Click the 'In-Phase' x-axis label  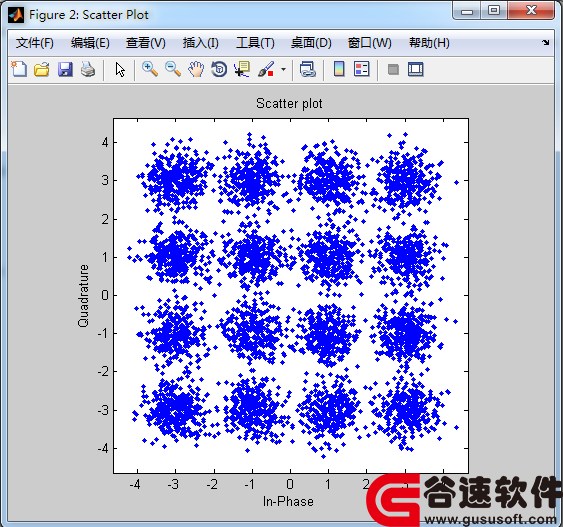(288, 501)
